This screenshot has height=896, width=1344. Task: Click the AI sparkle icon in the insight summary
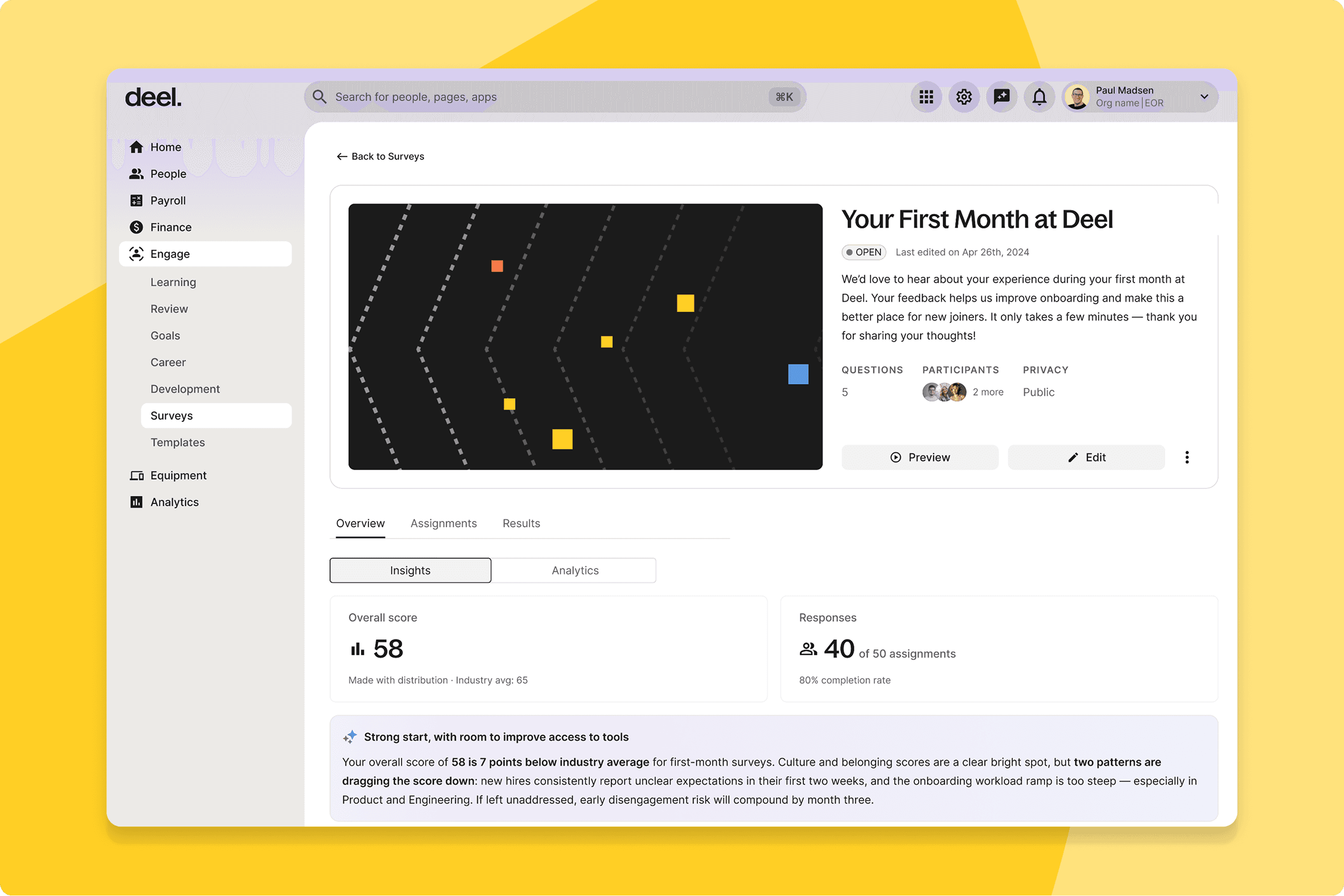click(350, 737)
